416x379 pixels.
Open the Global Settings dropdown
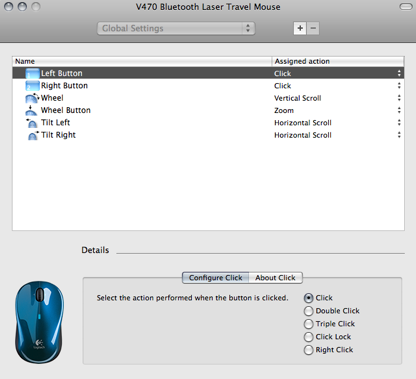[176, 28]
